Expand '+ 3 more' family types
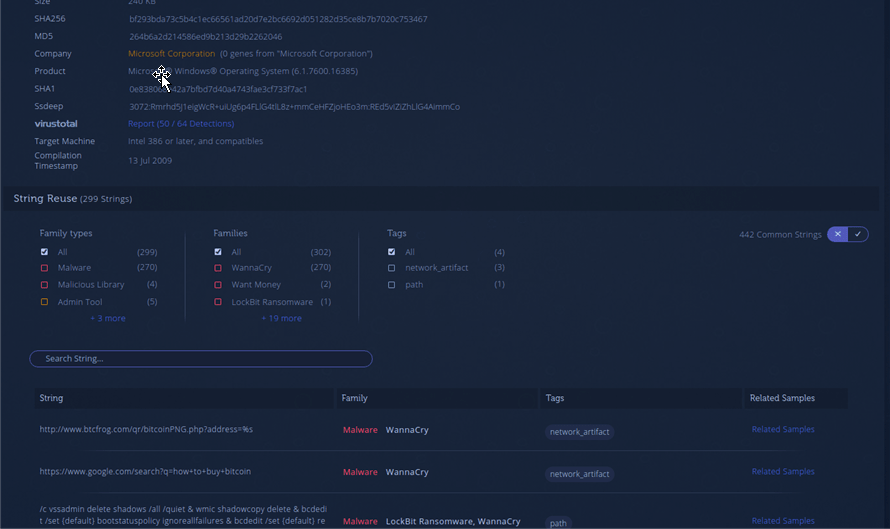Screen dimensions: 890x529 (108, 318)
